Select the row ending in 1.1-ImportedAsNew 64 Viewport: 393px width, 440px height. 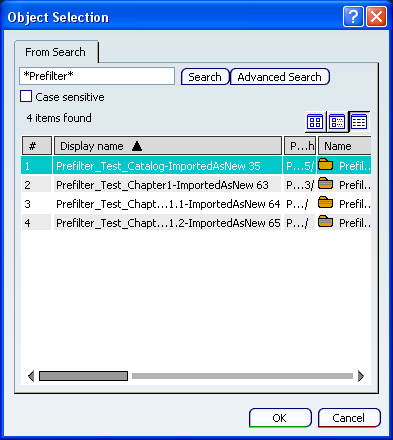point(168,204)
